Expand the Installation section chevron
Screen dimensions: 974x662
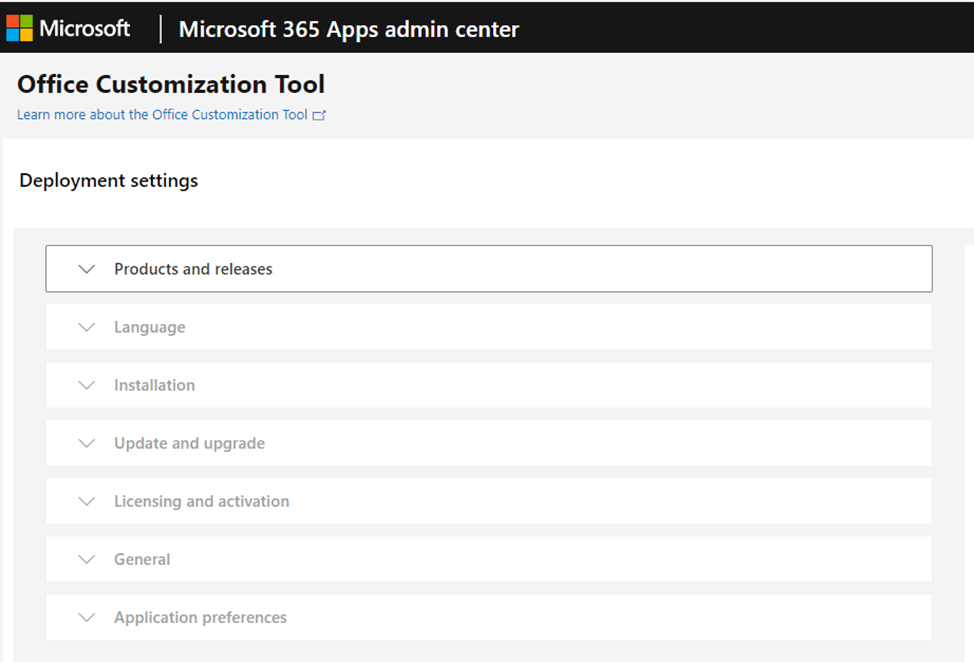click(87, 385)
